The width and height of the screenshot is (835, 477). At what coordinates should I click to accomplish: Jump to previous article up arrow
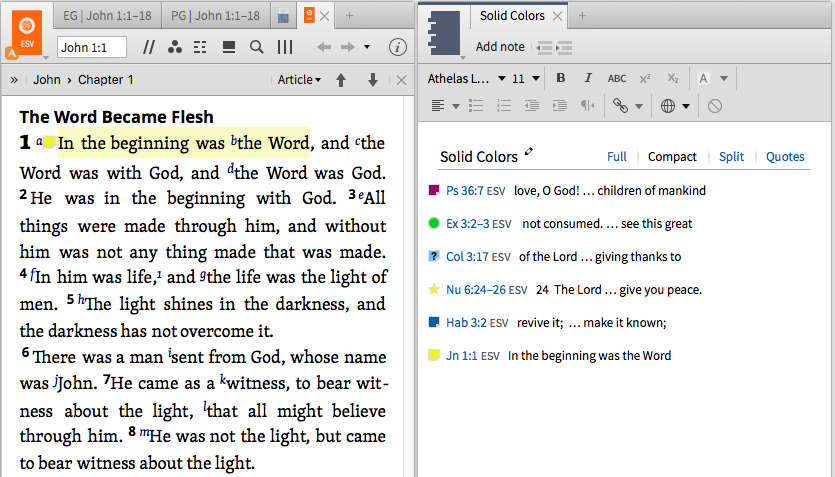(x=341, y=80)
